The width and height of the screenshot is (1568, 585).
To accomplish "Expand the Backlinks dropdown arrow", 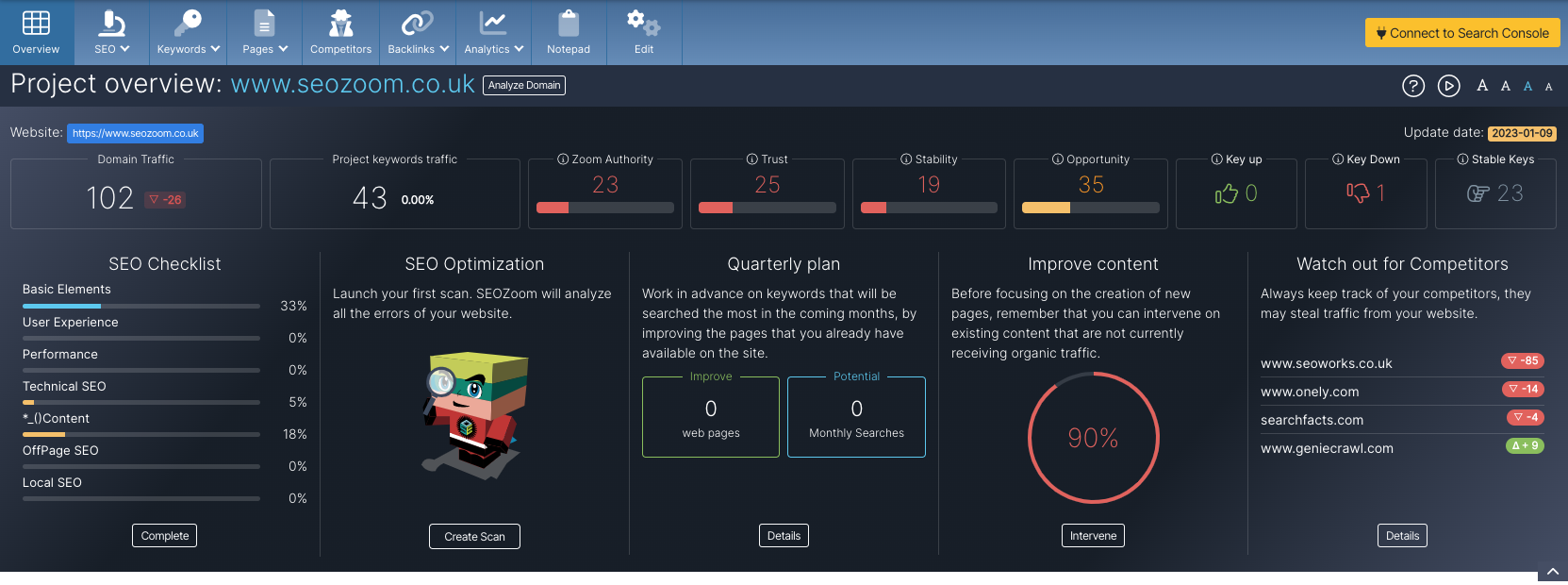I will pos(444,49).
